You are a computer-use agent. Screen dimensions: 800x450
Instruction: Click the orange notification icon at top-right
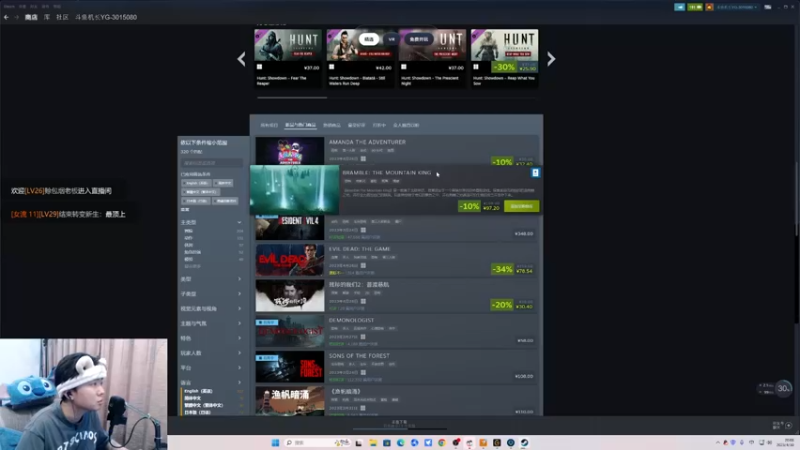click(709, 7)
